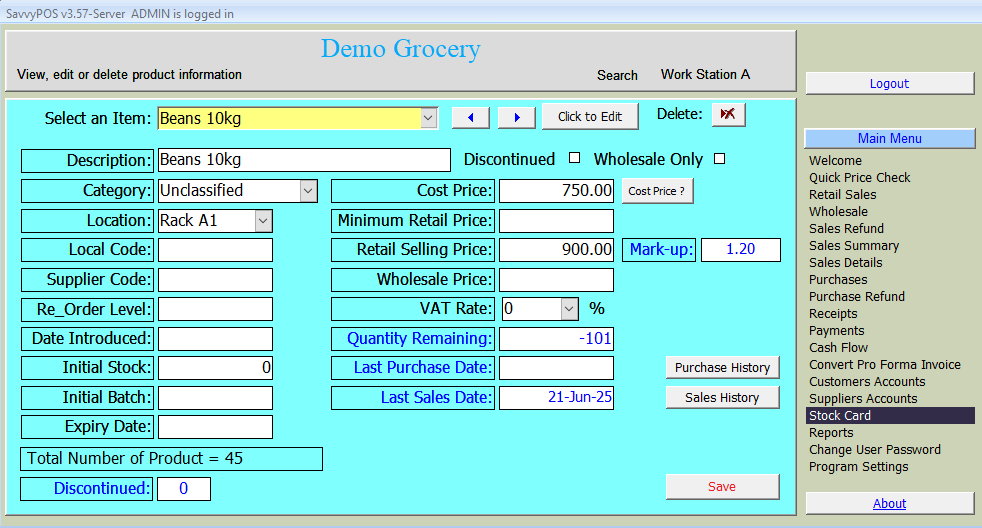Image resolution: width=982 pixels, height=528 pixels.
Task: Go to Program Settings menu item
Action: pos(858,467)
